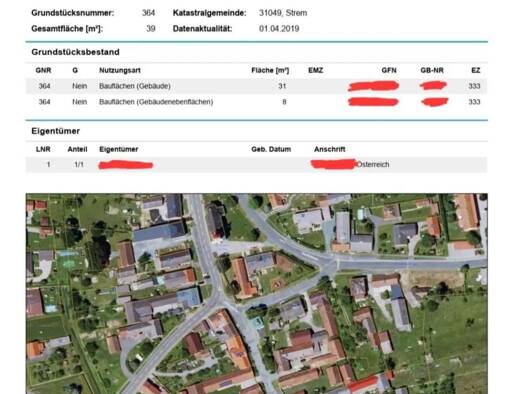Select the Bauflächen (Gebäudenebenflächen) table row
Screen dimensions: 525x394
(256, 102)
